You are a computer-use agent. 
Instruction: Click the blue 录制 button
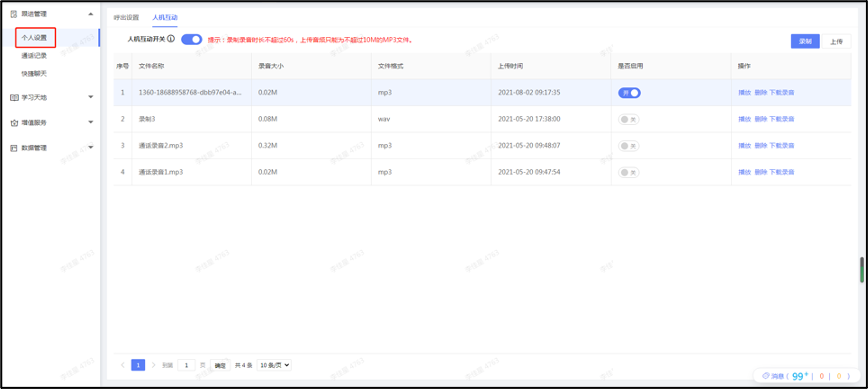pyautogui.click(x=805, y=41)
